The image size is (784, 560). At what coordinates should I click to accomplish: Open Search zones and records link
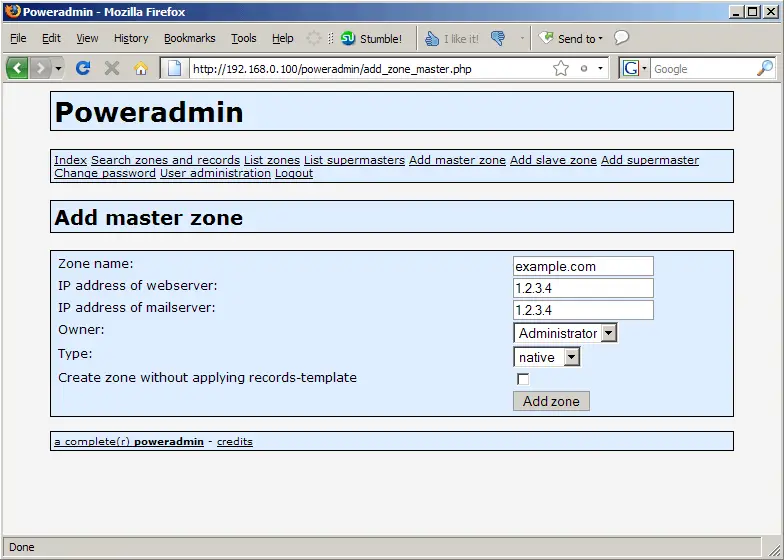(166, 160)
